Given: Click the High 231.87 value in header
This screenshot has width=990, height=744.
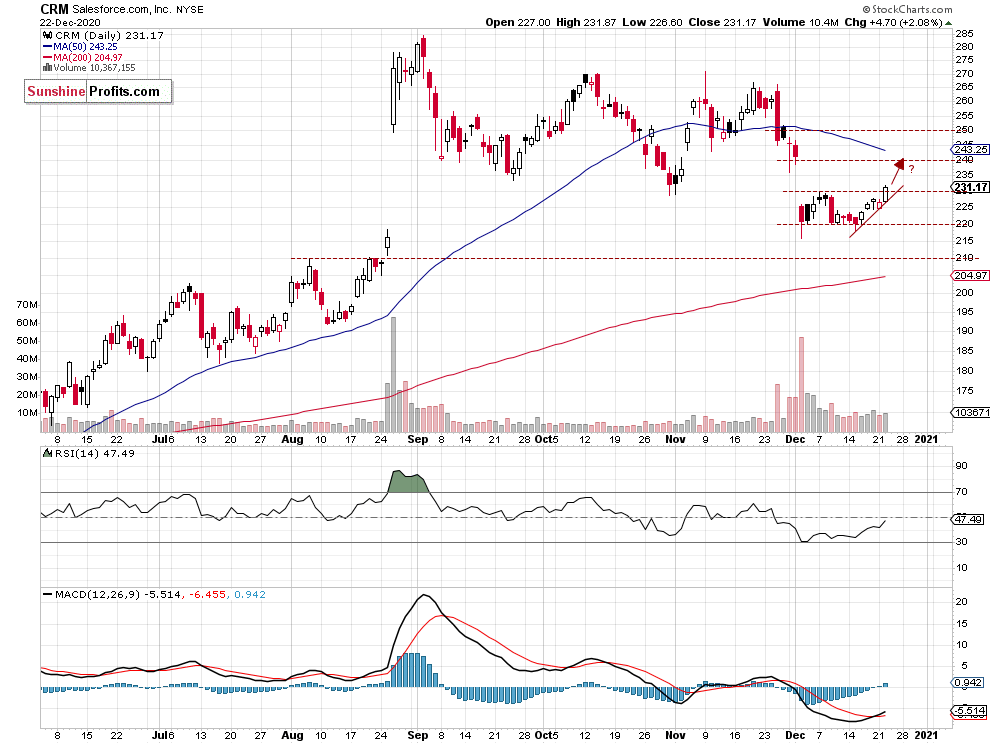Looking at the screenshot, I should pos(586,22).
